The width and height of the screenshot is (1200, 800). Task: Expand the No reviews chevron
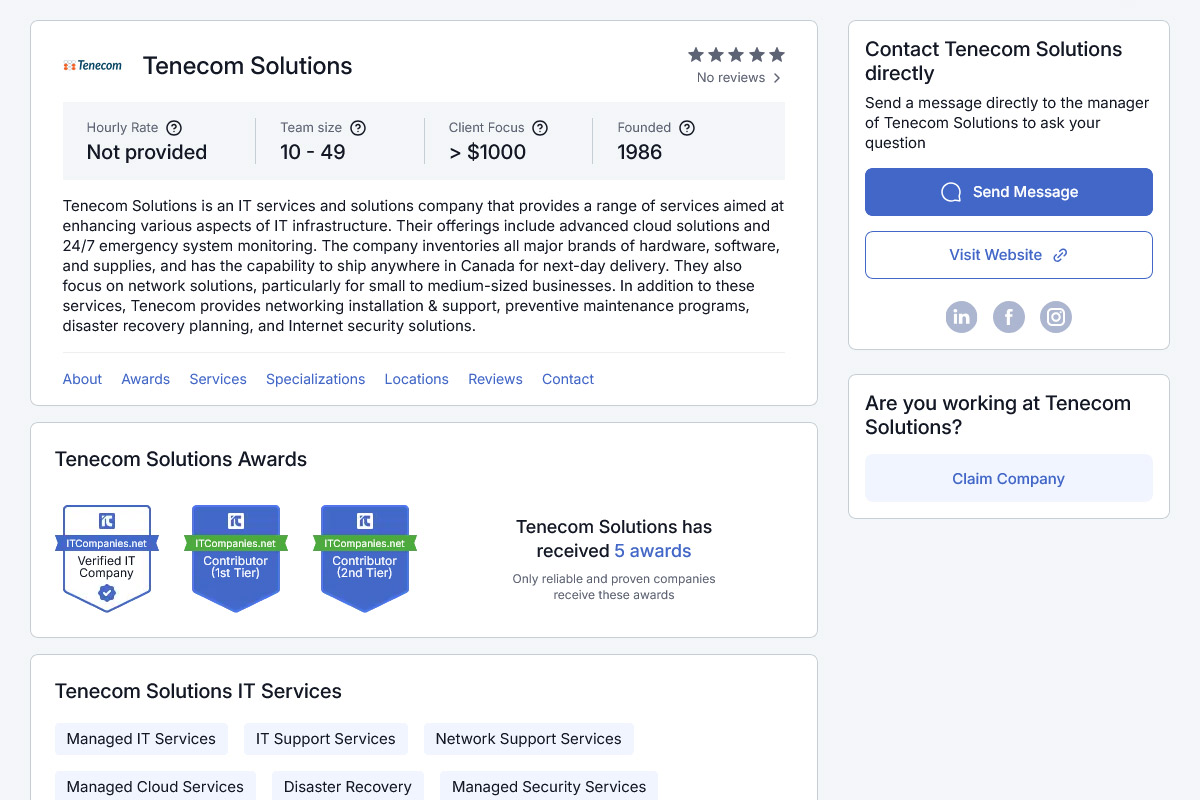(x=777, y=78)
